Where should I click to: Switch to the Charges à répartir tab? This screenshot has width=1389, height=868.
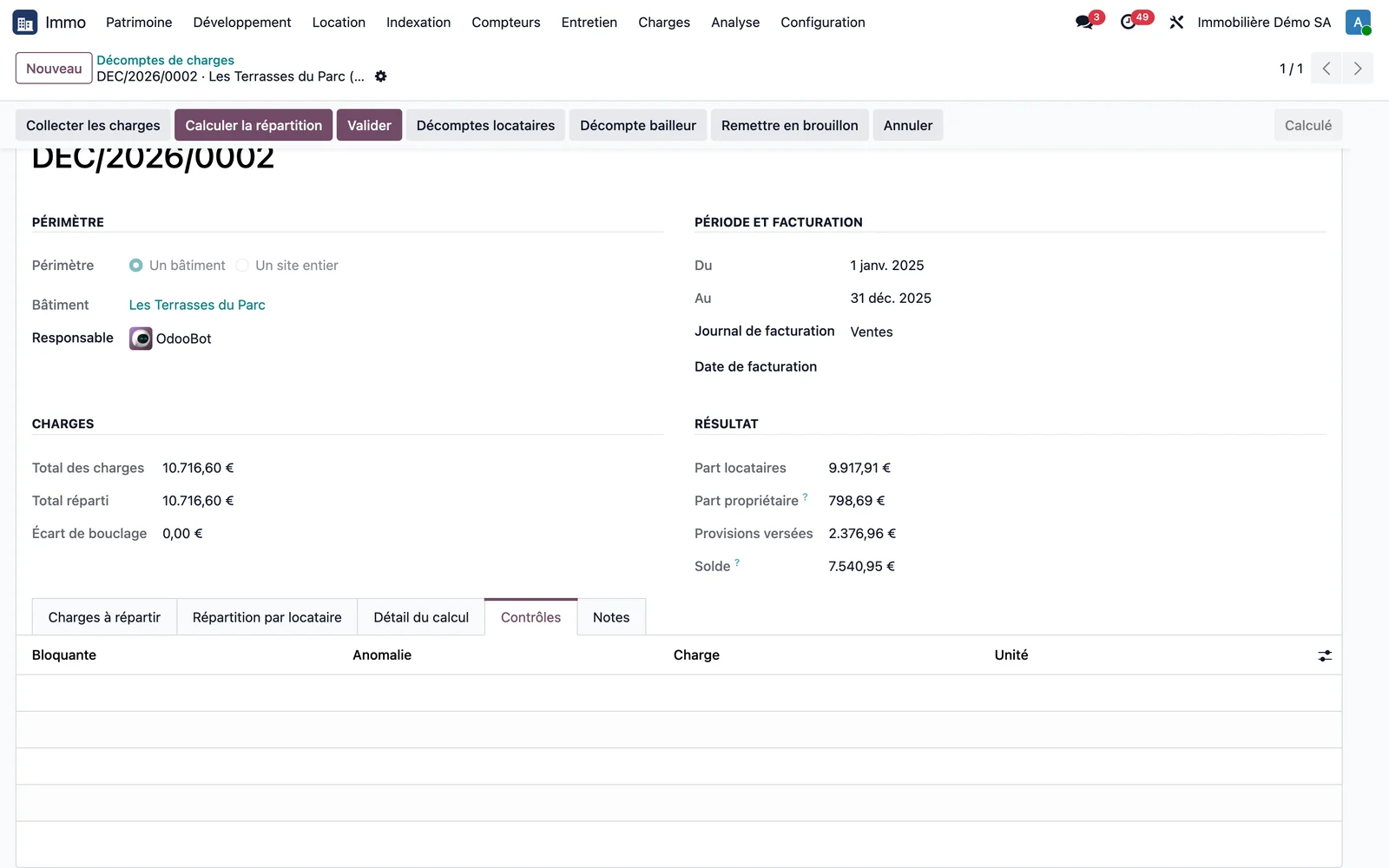(x=104, y=617)
